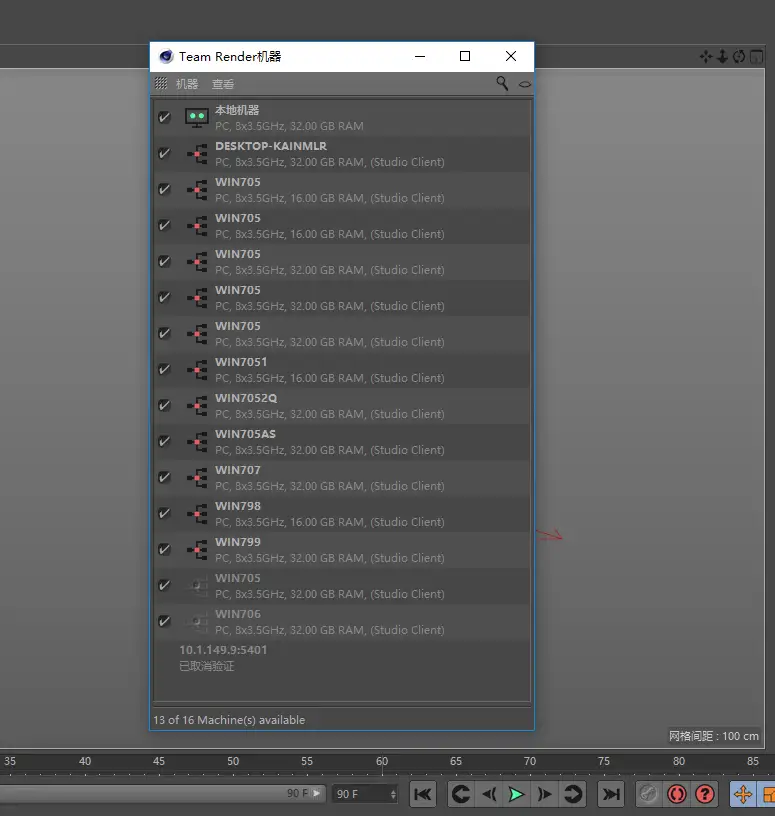Click the preview range slider showing 90 F
This screenshot has height=816, width=775.
tap(161, 794)
